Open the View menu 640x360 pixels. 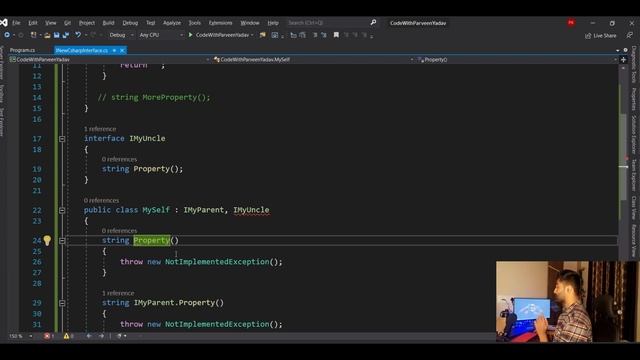[x=51, y=23]
